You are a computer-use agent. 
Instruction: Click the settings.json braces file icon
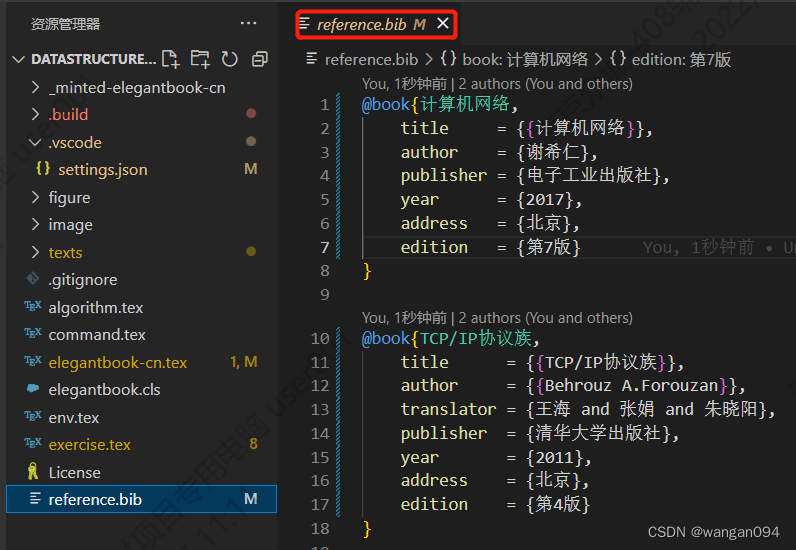[x=43, y=168]
